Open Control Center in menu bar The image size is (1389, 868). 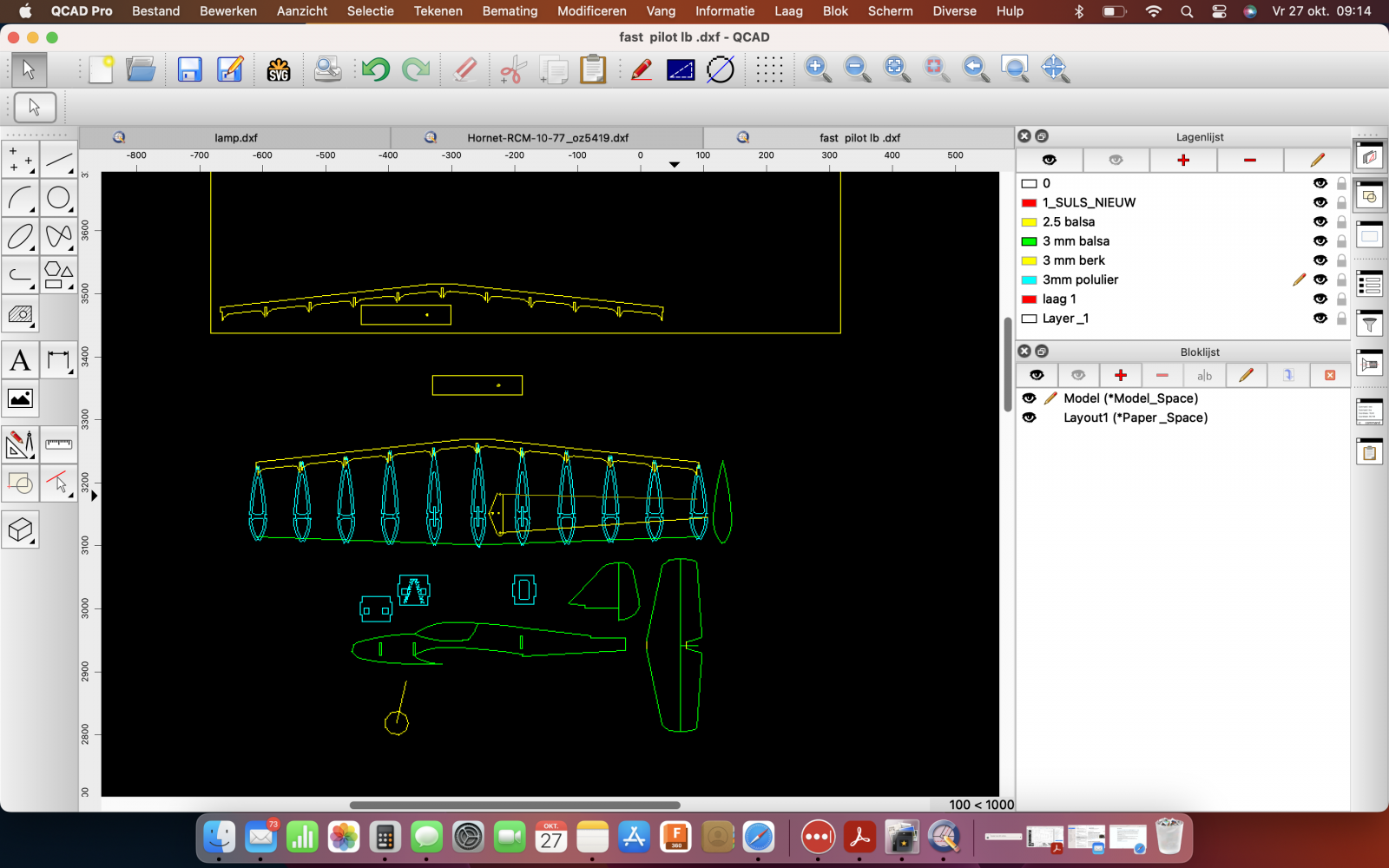pos(1220,11)
